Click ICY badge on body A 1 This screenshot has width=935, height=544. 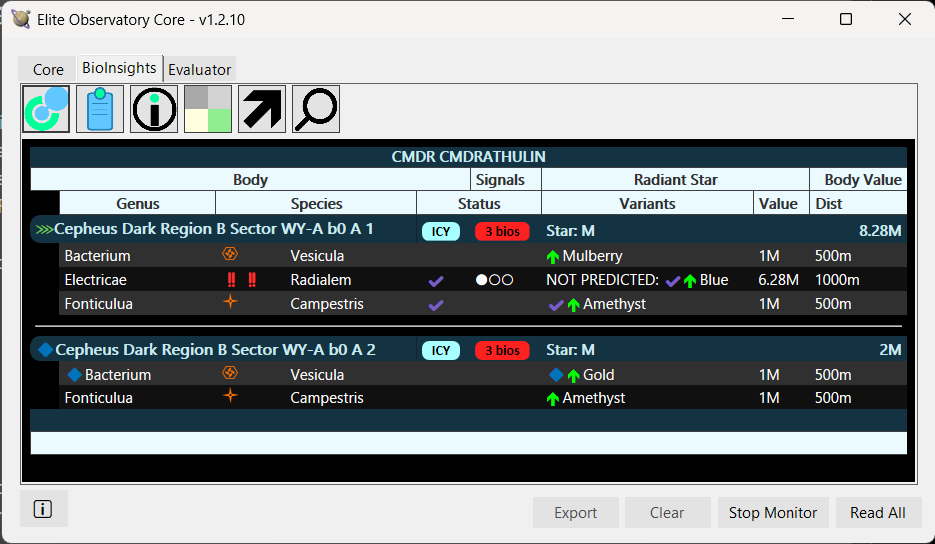[441, 231]
